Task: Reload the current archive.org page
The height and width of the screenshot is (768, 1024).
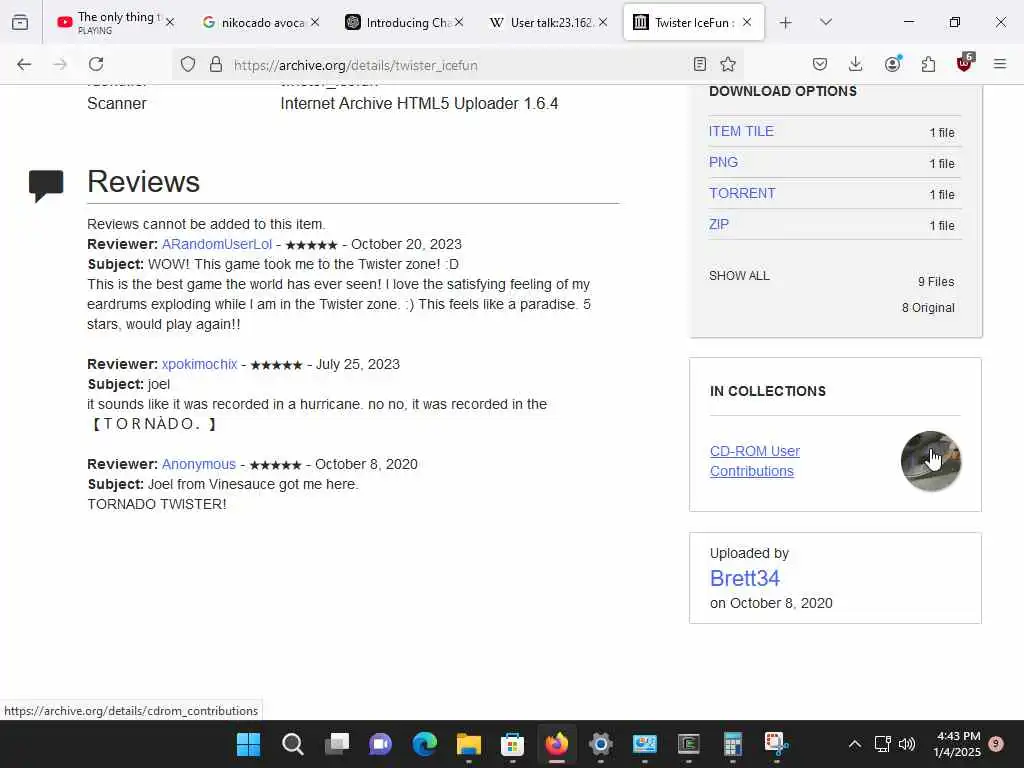Action: (96, 64)
